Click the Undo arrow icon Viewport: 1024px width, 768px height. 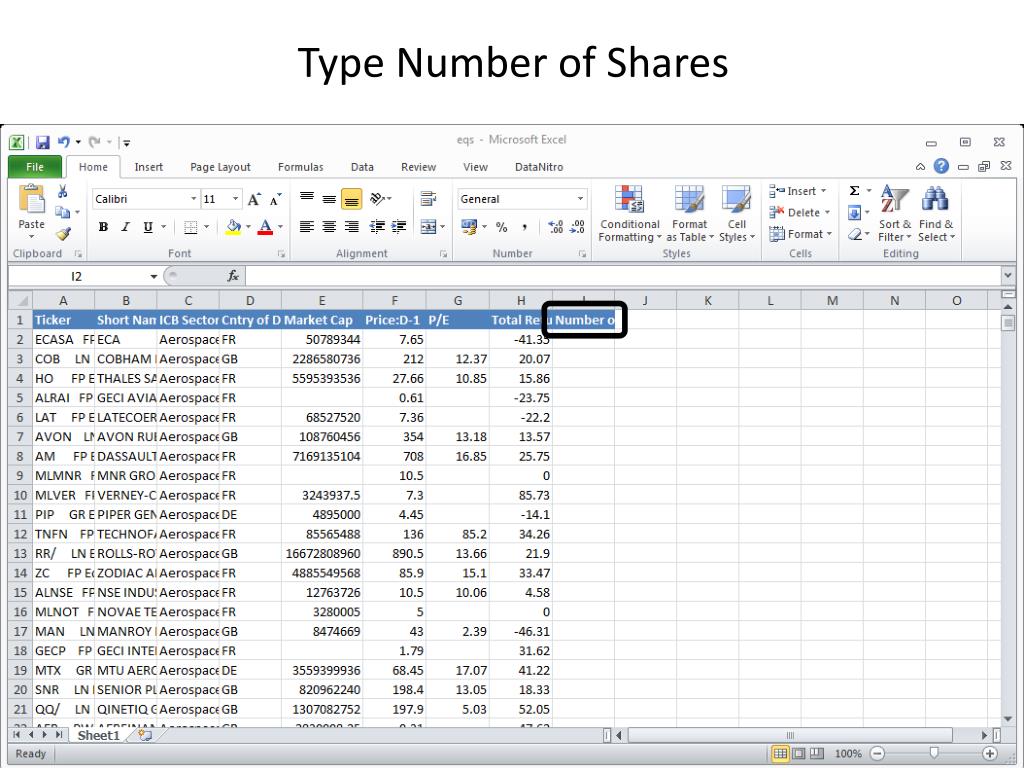point(63,142)
